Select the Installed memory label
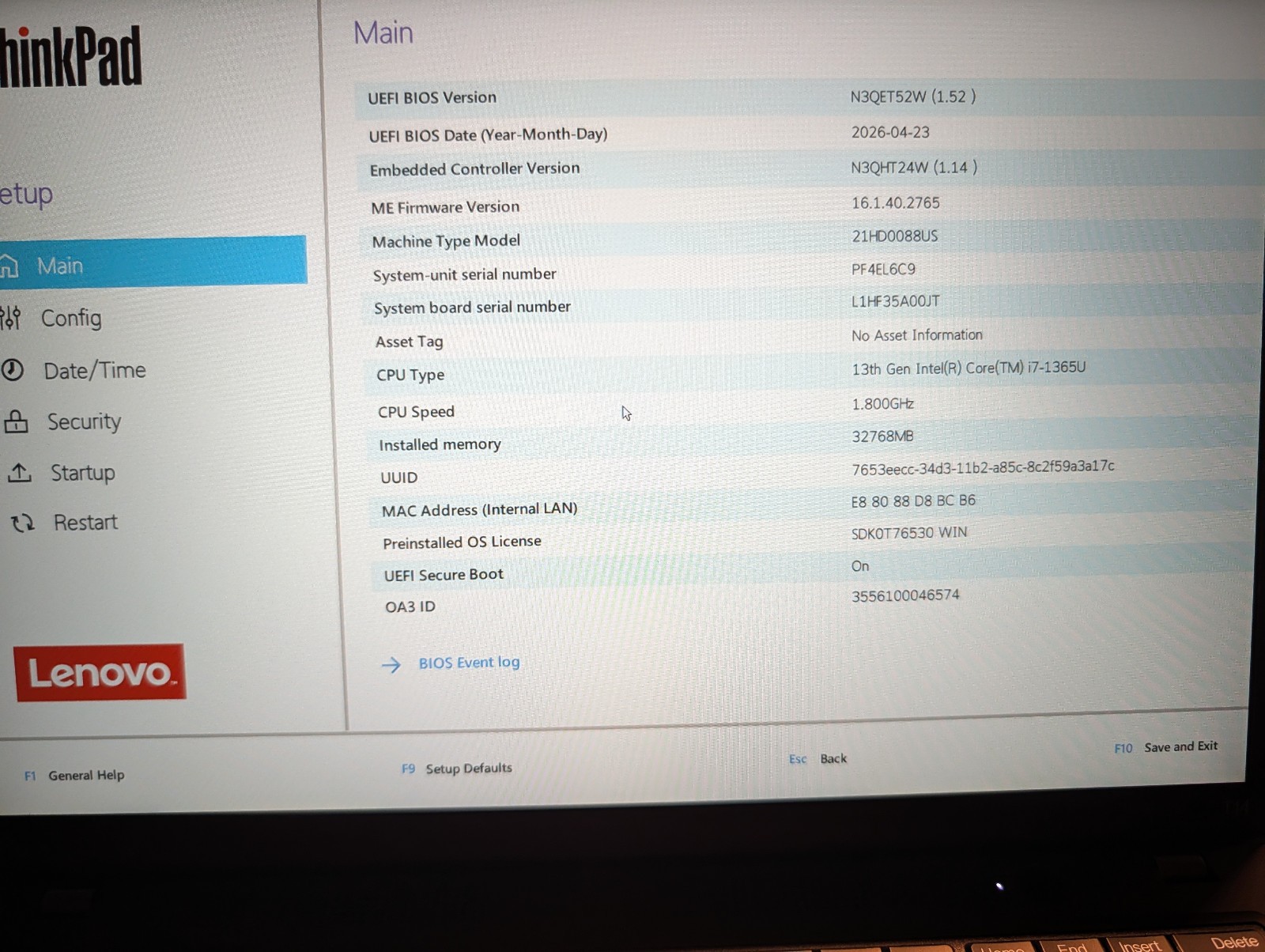 [440, 445]
